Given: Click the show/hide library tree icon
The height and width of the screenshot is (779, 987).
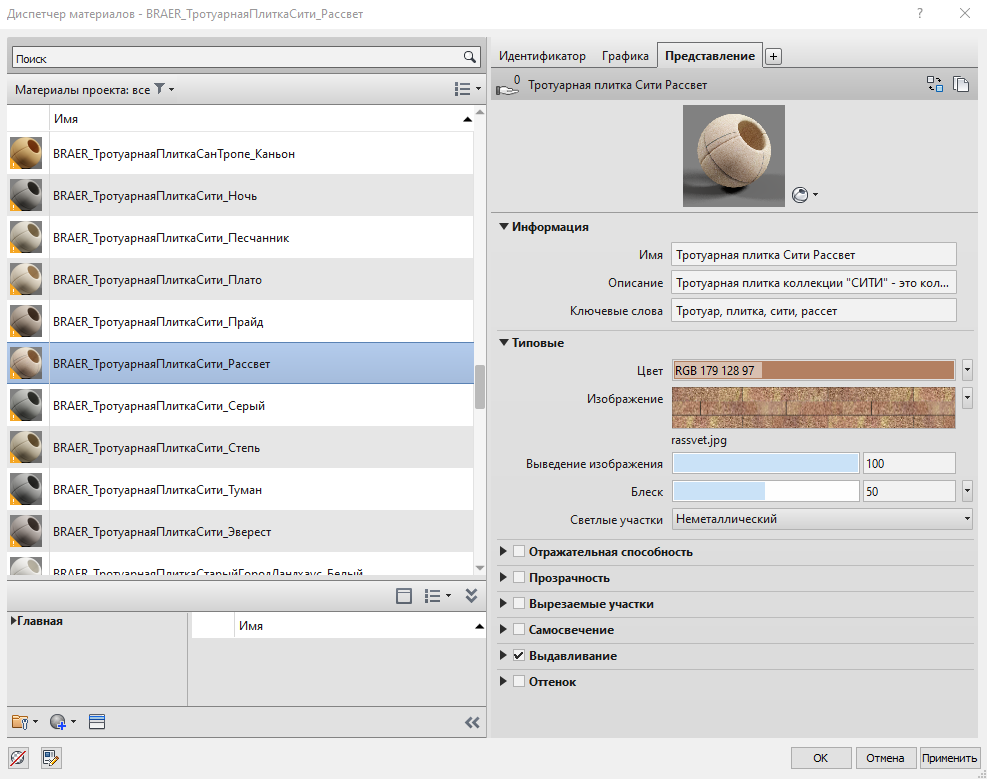Looking at the screenshot, I should 404,596.
